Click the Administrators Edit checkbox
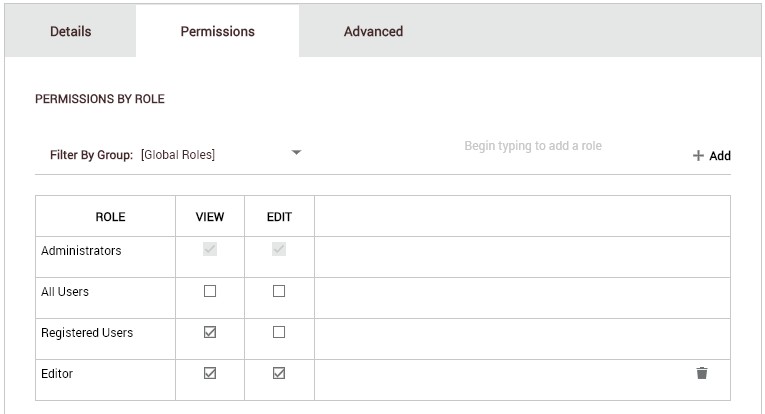The width and height of the screenshot is (765, 414). [x=279, y=249]
